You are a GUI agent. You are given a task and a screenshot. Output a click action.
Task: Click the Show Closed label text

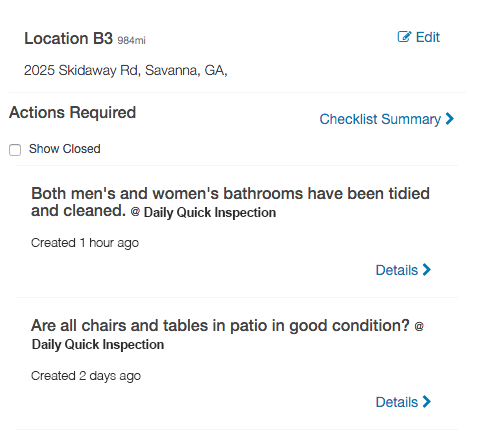64,149
